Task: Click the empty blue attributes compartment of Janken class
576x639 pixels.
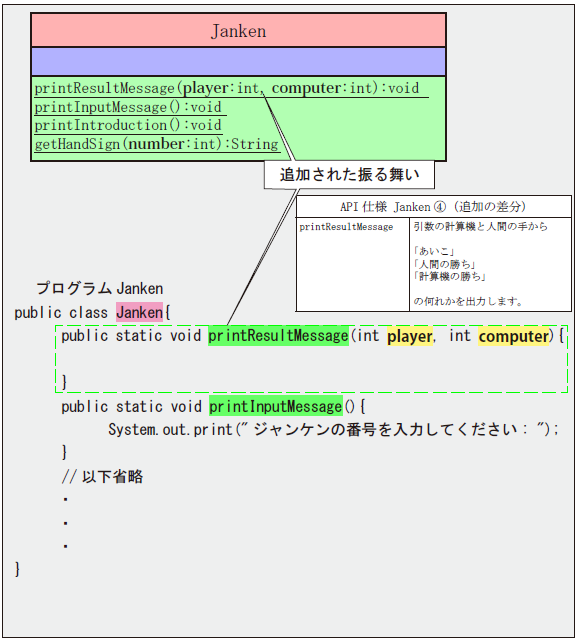Action: (238, 62)
